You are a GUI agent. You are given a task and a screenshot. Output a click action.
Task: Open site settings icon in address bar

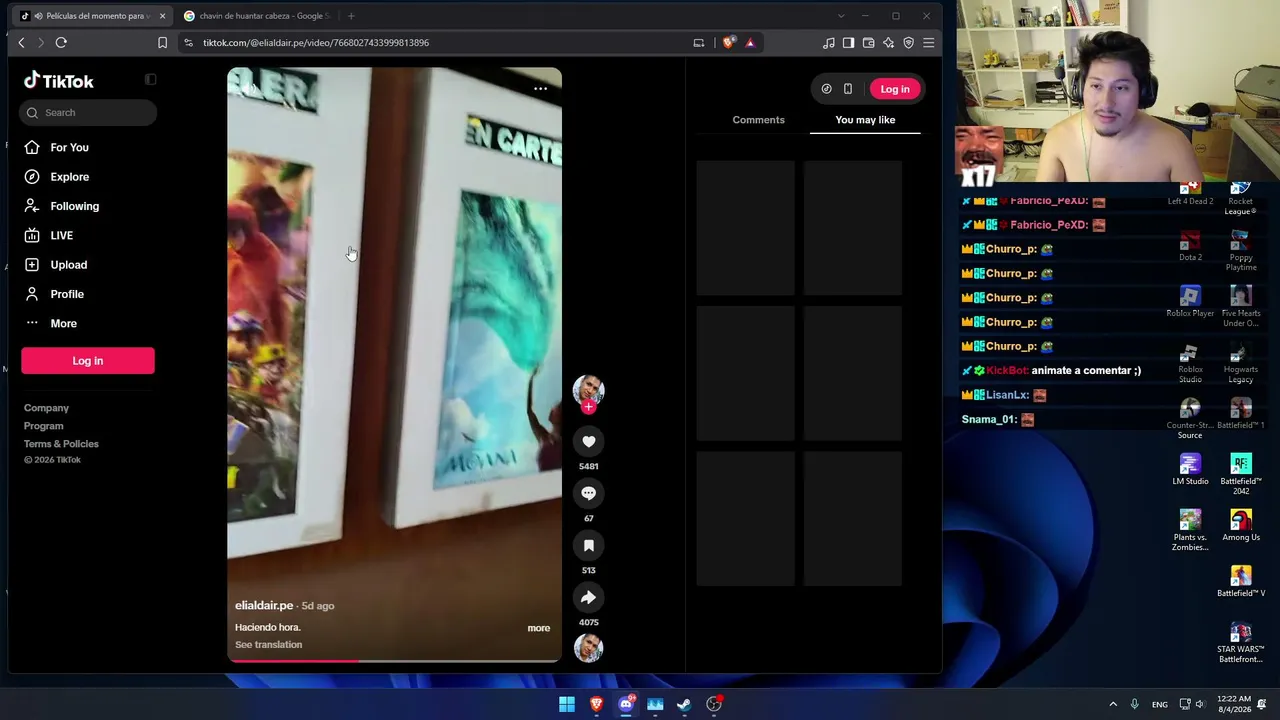(x=188, y=43)
